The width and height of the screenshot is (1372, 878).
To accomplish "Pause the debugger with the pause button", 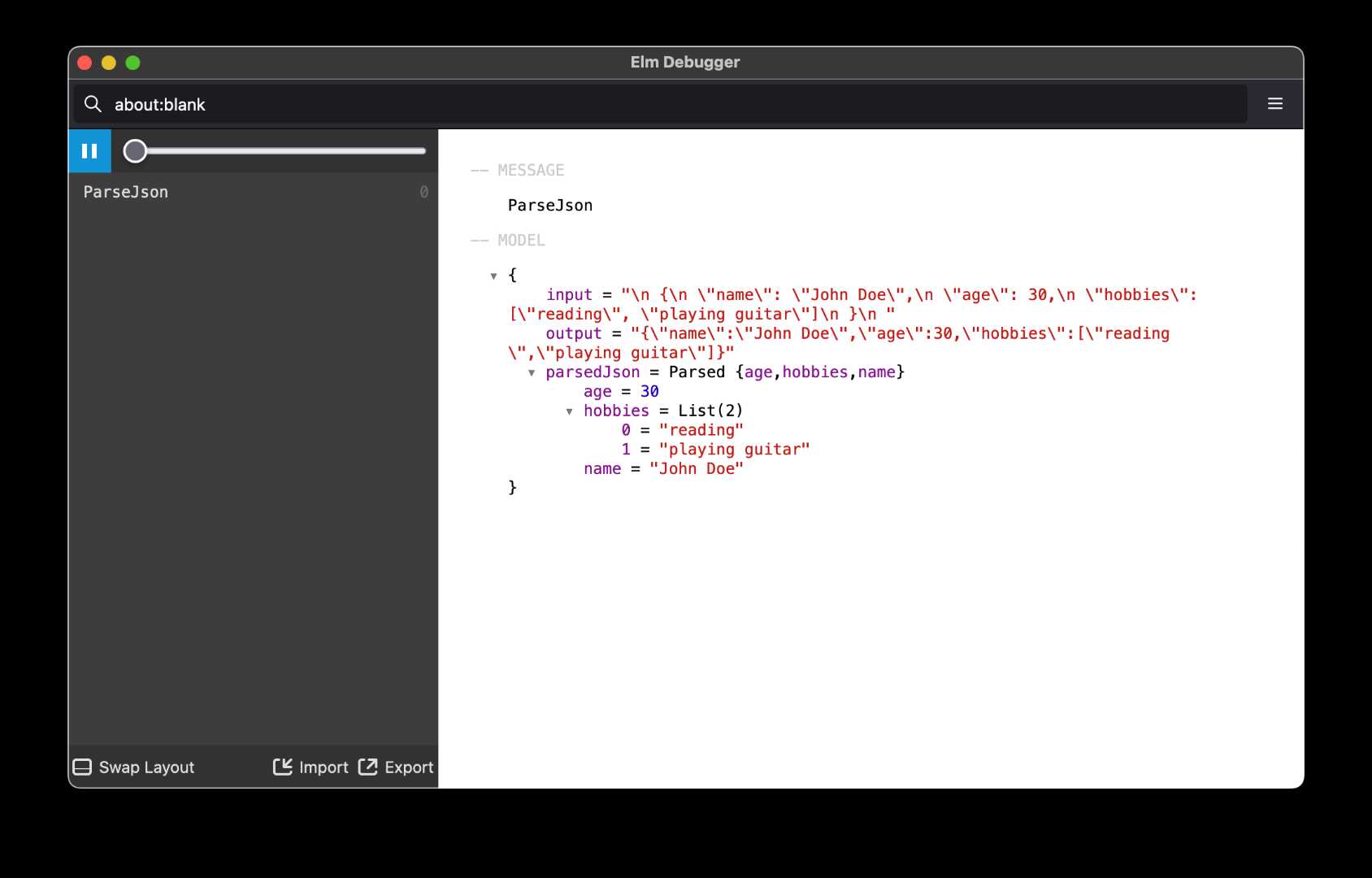I will click(89, 151).
